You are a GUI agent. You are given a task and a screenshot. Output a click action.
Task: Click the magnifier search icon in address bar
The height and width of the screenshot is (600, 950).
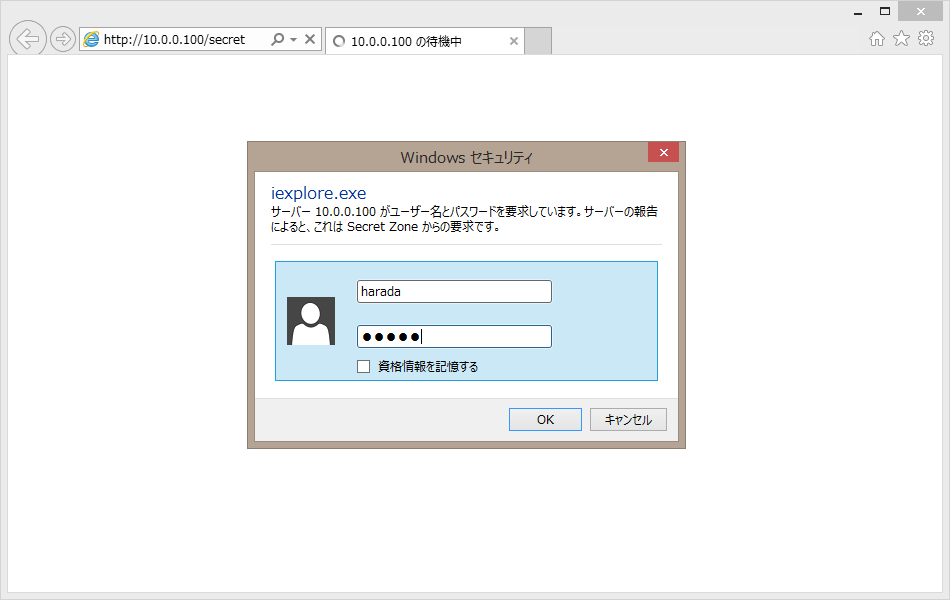tap(277, 40)
